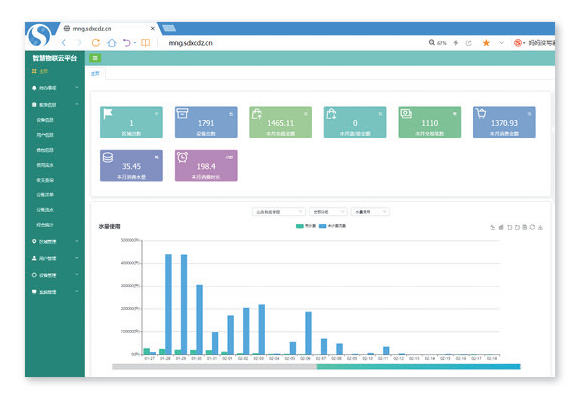
Task: Save chart as image with download icon
Action: click(x=540, y=227)
